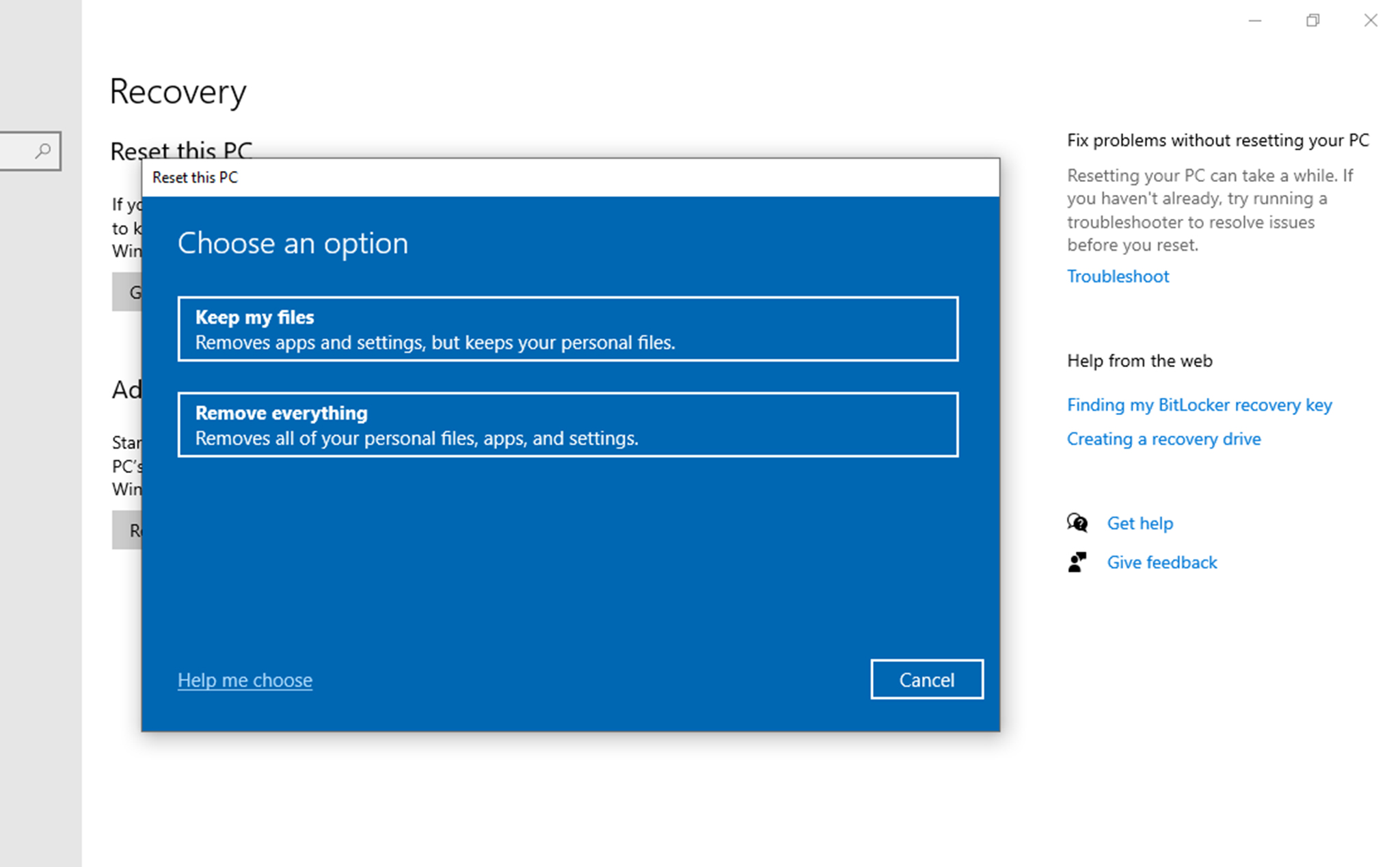The width and height of the screenshot is (1400, 867).
Task: Click the Give feedback link text
Action: coord(1161,562)
